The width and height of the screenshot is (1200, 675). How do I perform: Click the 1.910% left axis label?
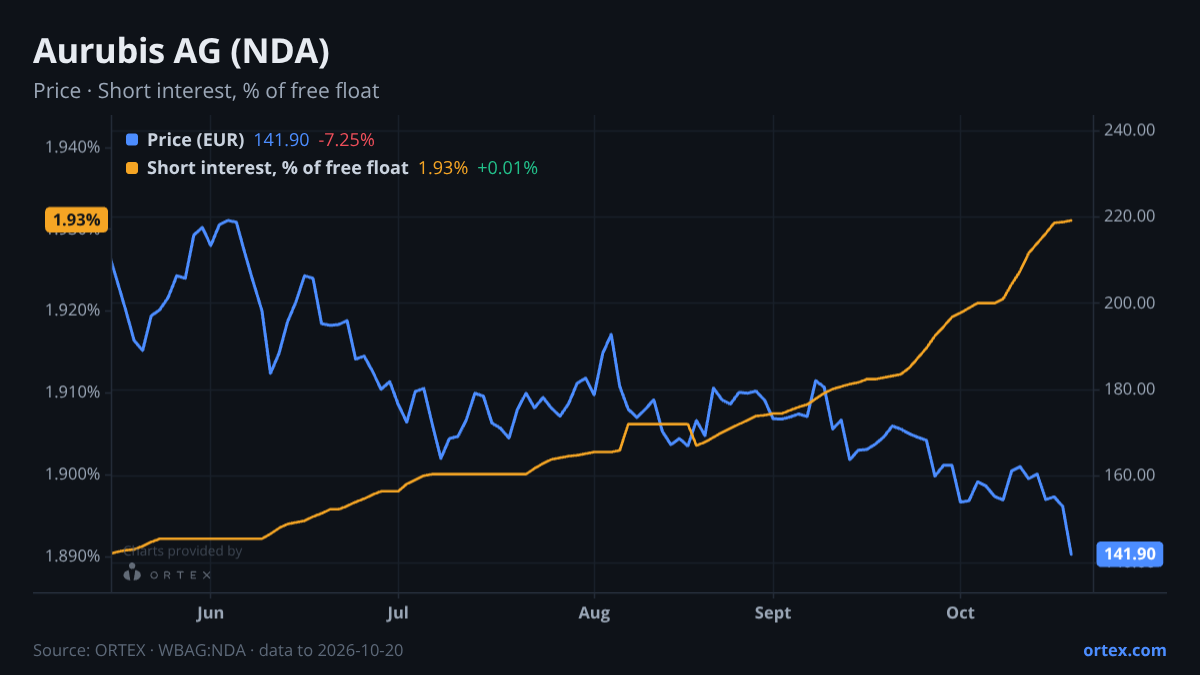[73, 392]
